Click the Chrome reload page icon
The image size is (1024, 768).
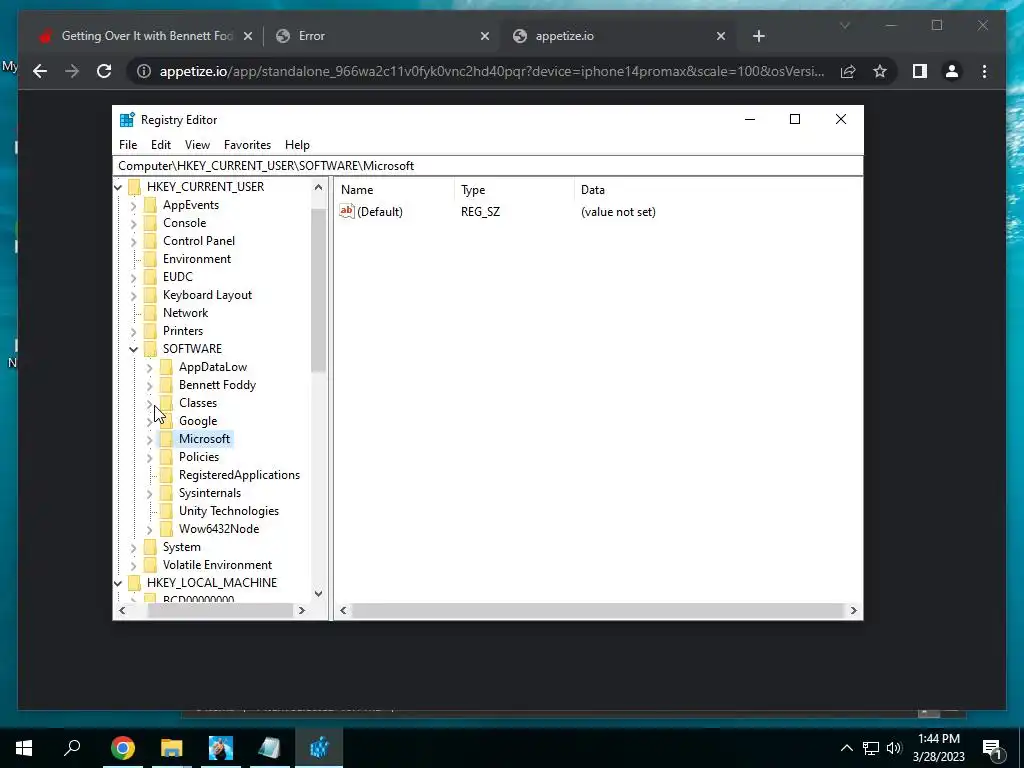pyautogui.click(x=104, y=71)
